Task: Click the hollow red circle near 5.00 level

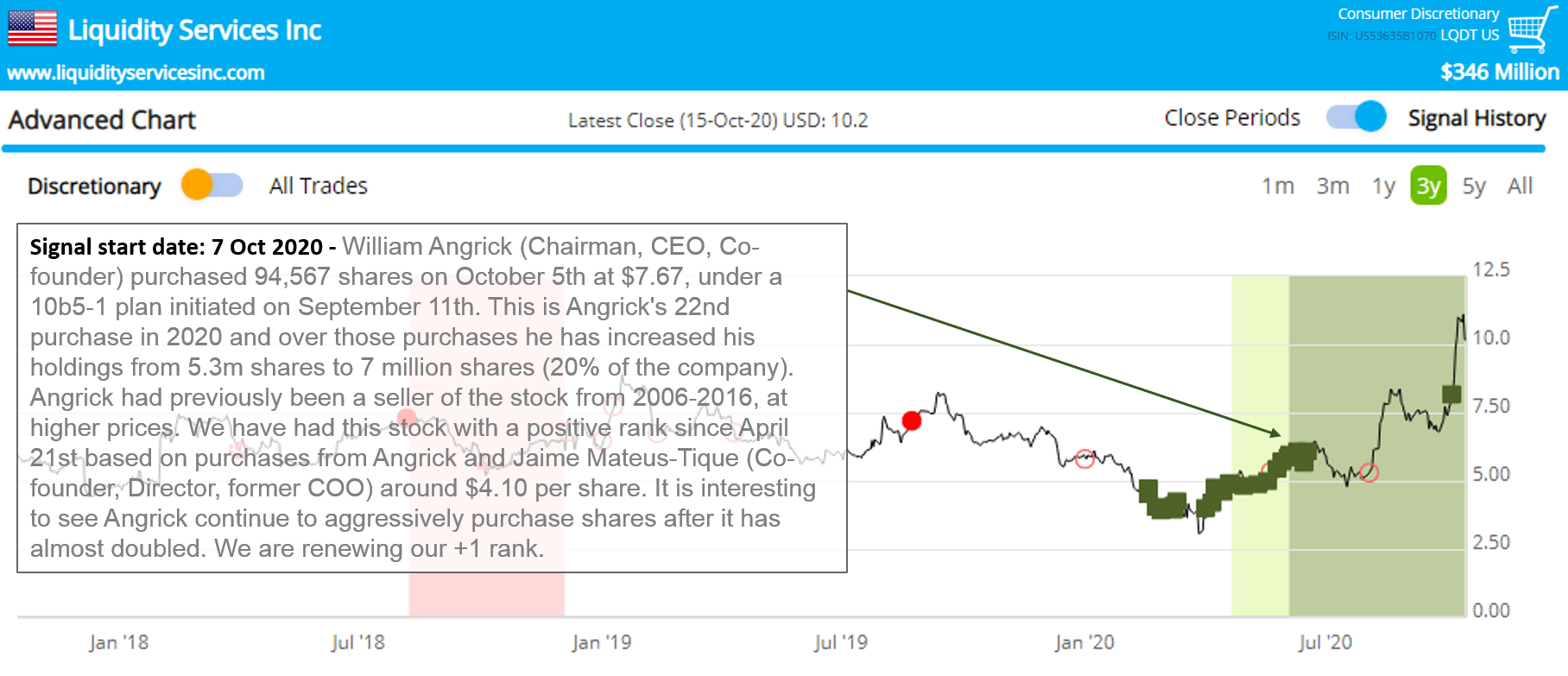Action: click(1369, 472)
